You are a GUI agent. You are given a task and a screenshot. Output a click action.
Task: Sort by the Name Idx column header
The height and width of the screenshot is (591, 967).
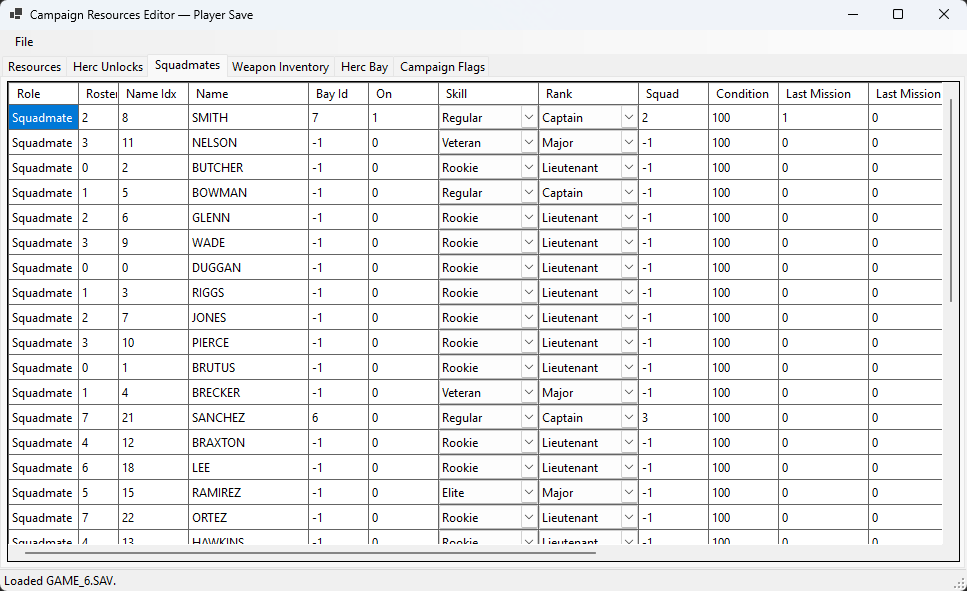click(x=153, y=94)
